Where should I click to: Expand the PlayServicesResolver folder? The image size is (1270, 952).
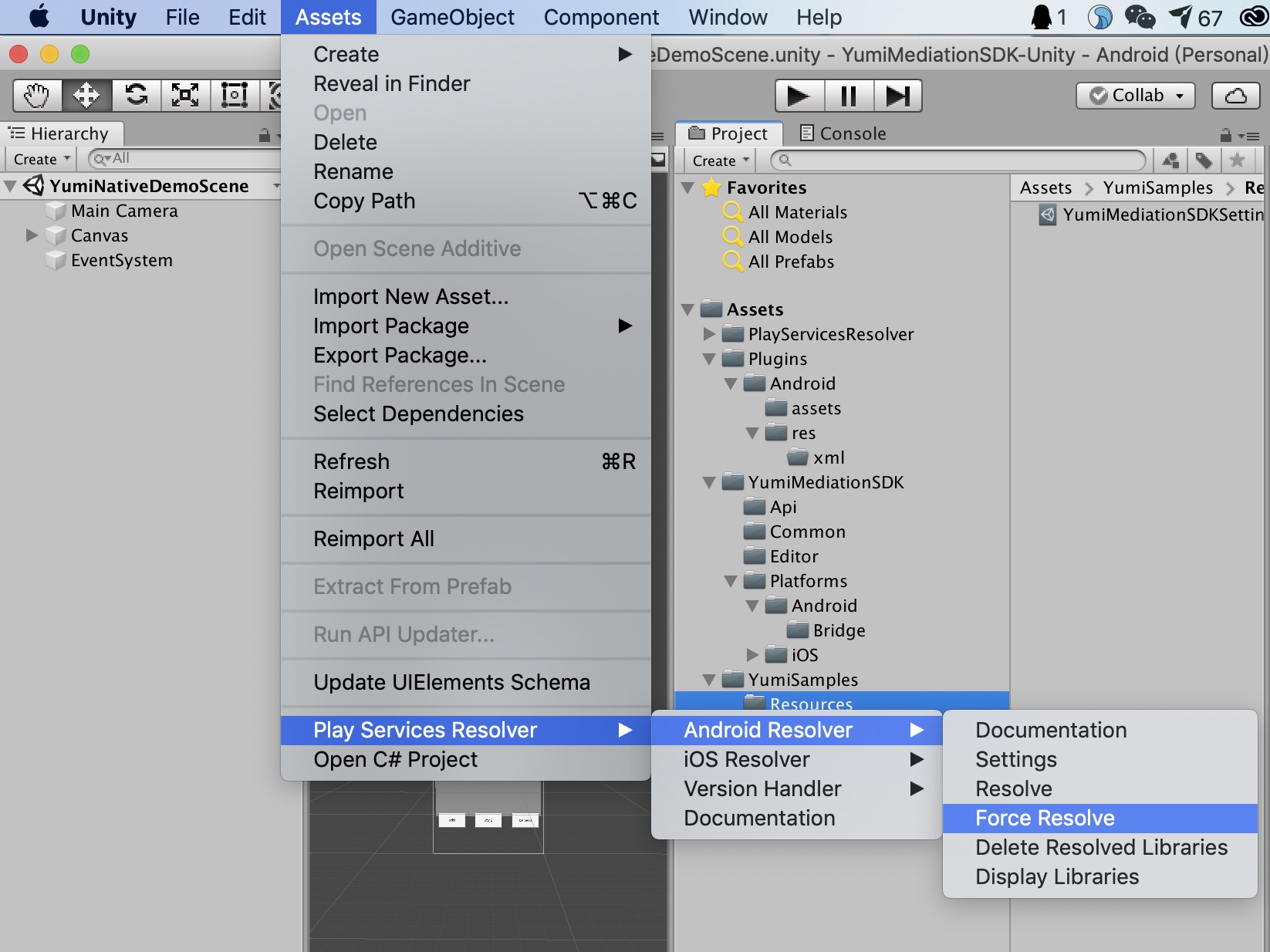[710, 334]
